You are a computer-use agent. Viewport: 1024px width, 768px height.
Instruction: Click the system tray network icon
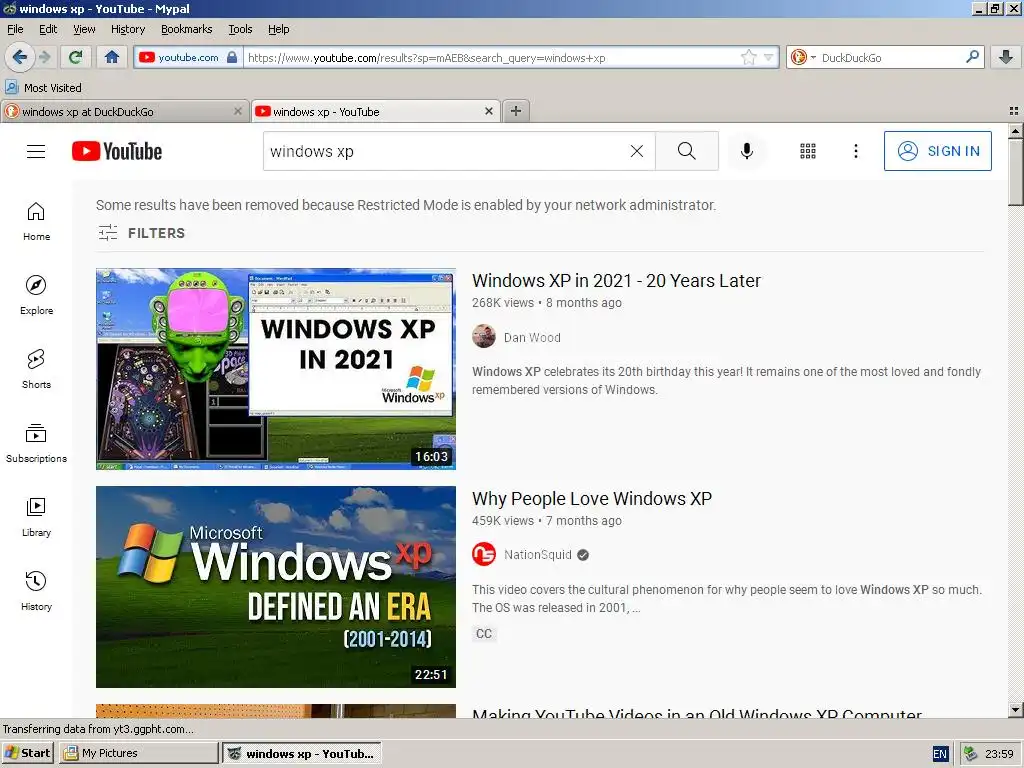970,754
